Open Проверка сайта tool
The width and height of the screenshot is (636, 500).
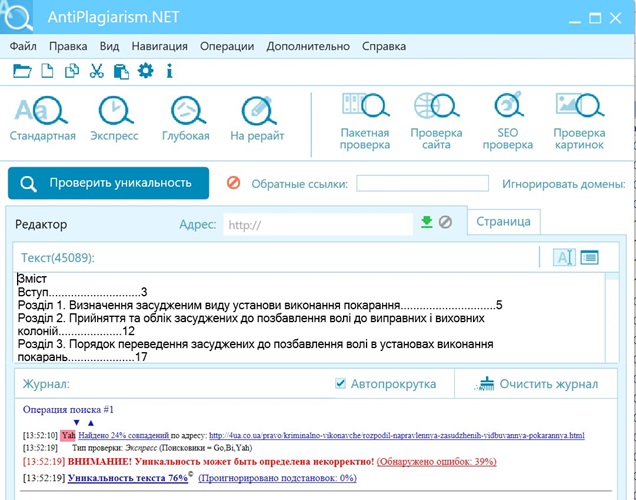[436, 122]
